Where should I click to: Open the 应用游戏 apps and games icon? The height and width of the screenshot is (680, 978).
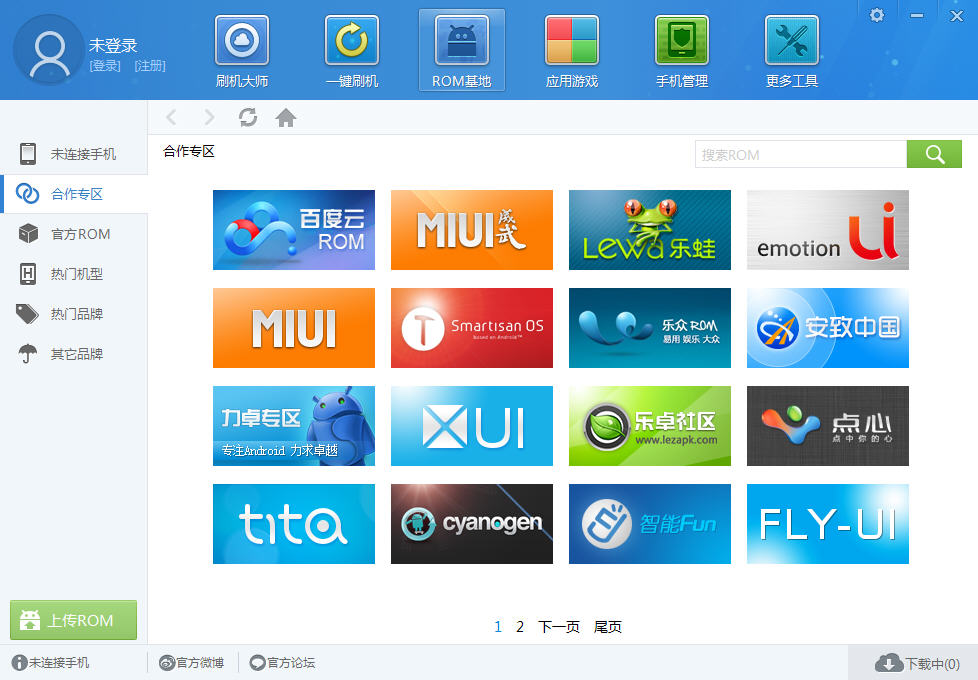coord(572,42)
